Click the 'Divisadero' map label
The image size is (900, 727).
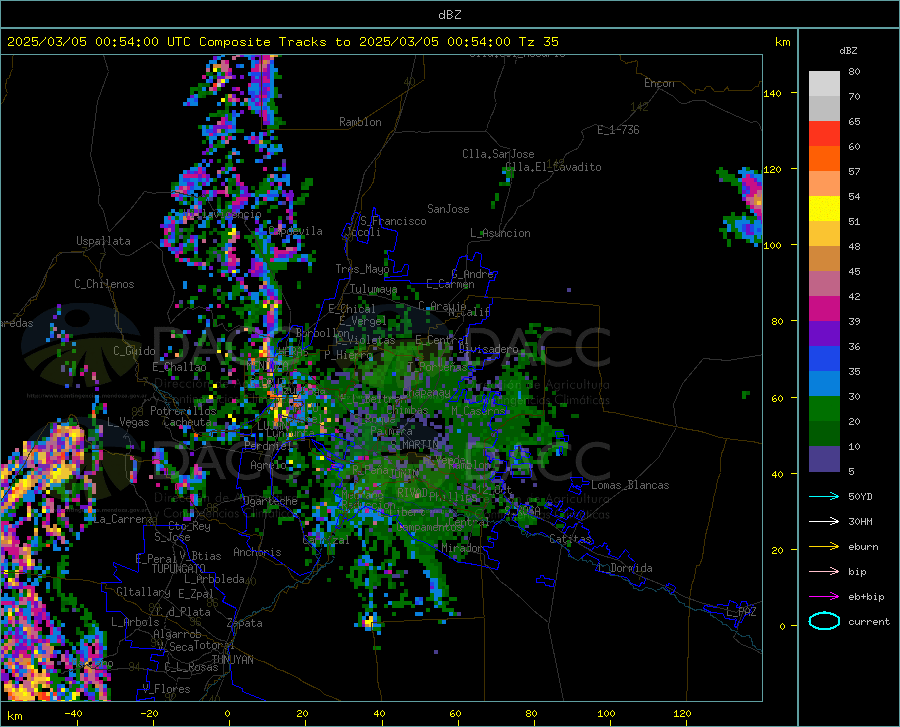[488, 349]
